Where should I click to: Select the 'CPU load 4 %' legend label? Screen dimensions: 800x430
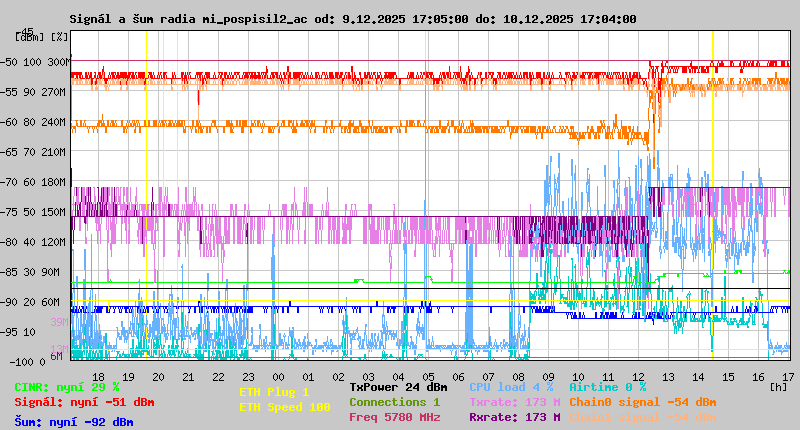click(x=510, y=386)
